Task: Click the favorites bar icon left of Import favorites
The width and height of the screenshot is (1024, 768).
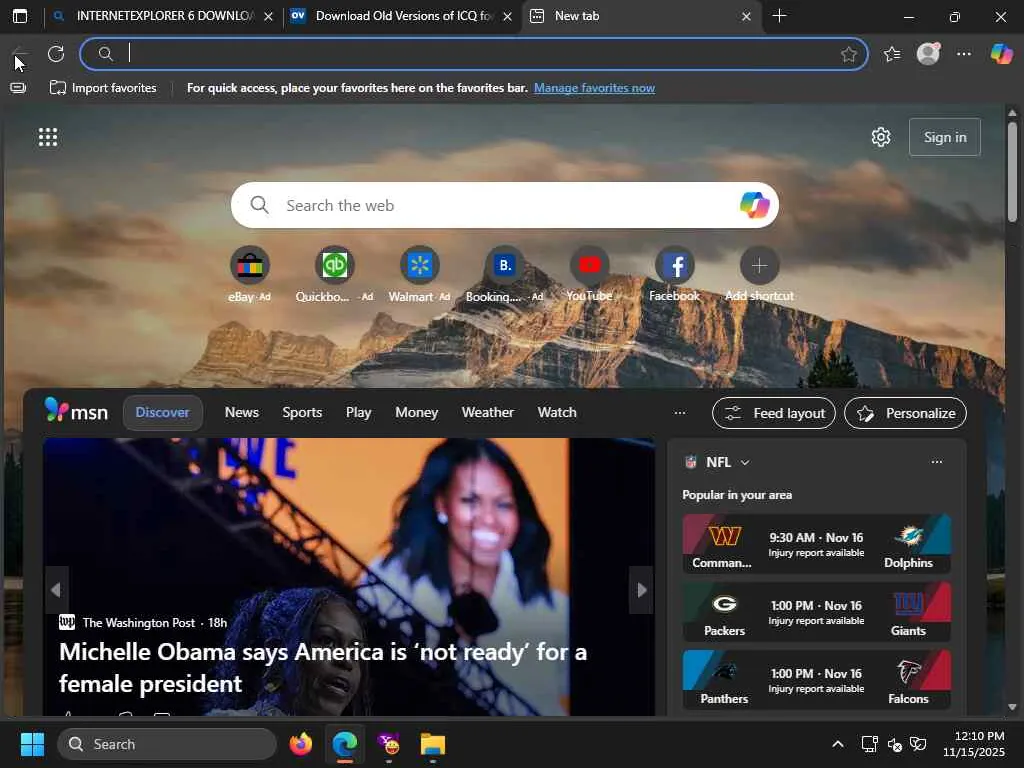Action: tap(18, 88)
